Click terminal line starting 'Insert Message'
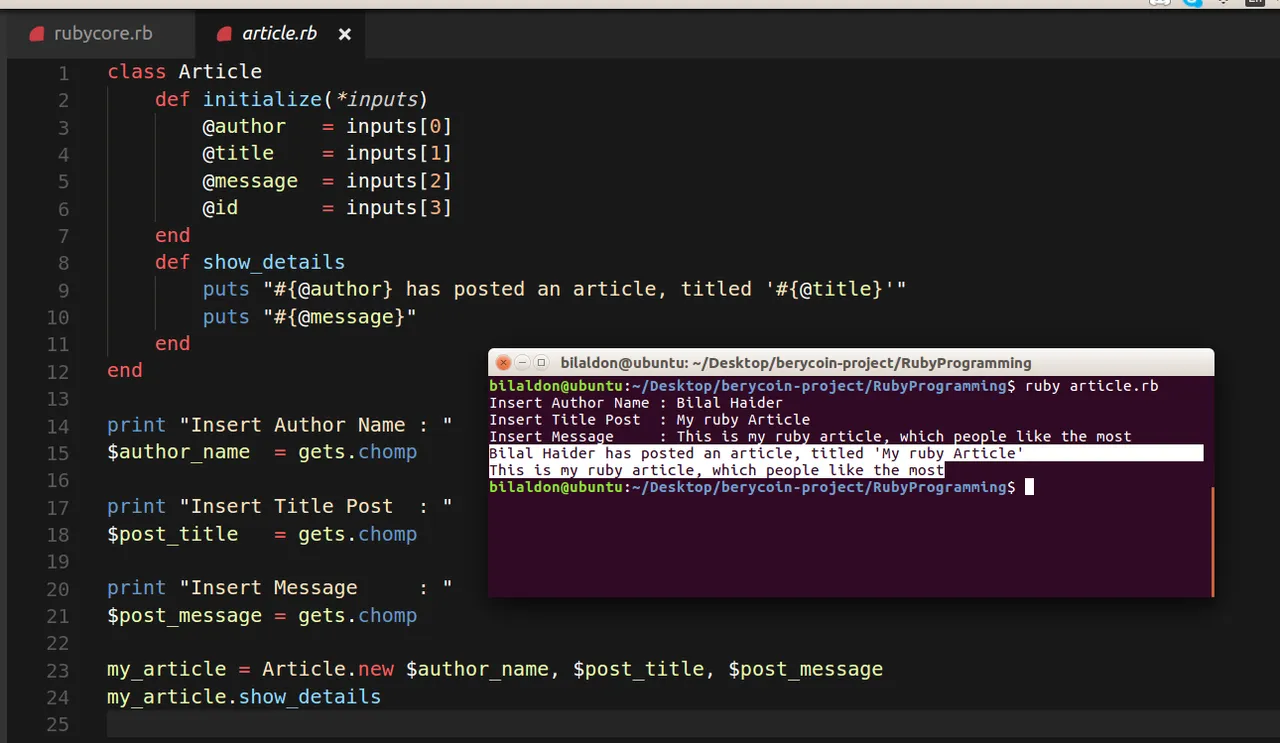Screen dimensions: 1280x743 click(x=810, y=437)
